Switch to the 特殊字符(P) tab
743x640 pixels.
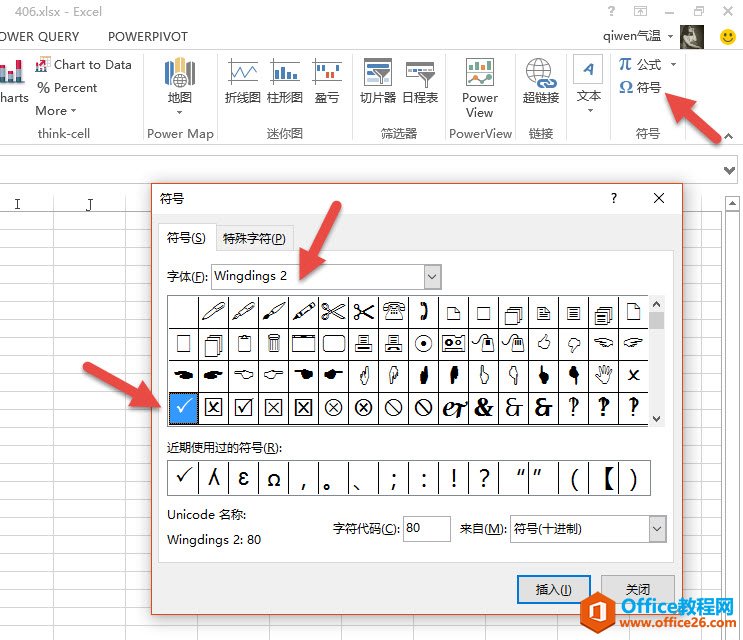tap(254, 238)
